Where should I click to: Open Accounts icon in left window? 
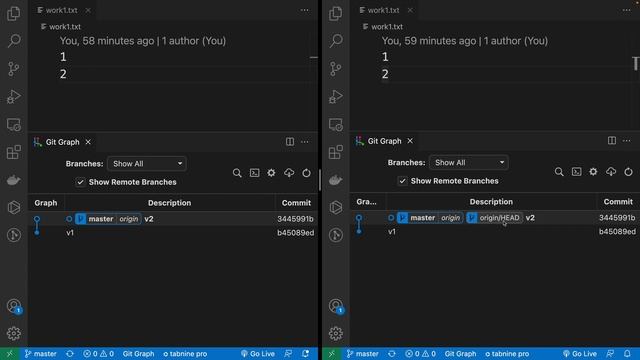tap(14, 306)
